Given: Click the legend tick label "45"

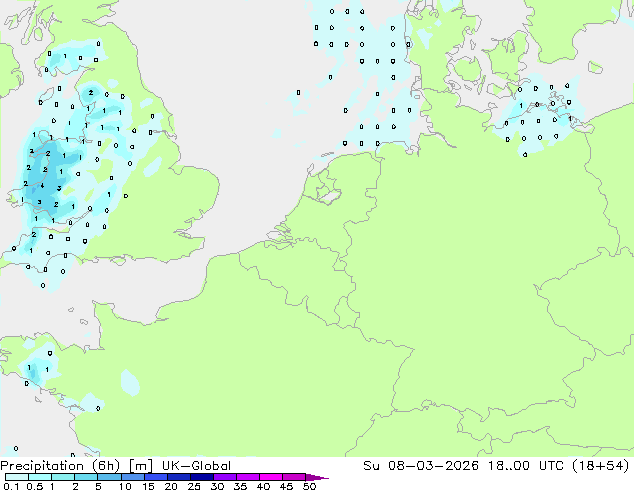Looking at the screenshot, I should tap(286, 486).
